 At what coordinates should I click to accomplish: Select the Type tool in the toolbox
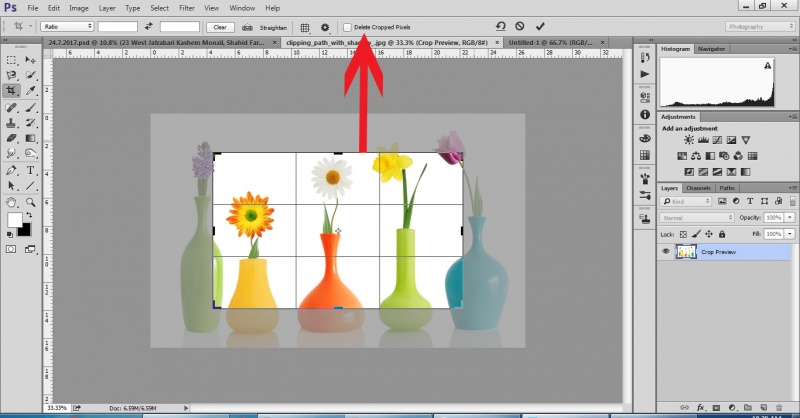(x=31, y=171)
